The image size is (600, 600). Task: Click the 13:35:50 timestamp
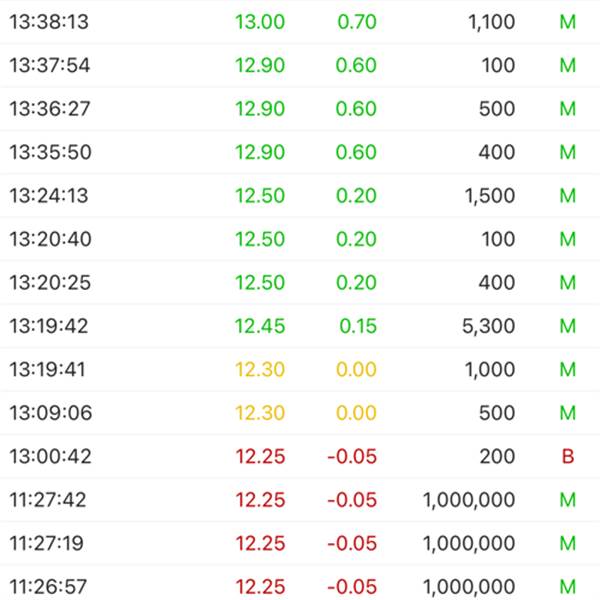point(48,153)
